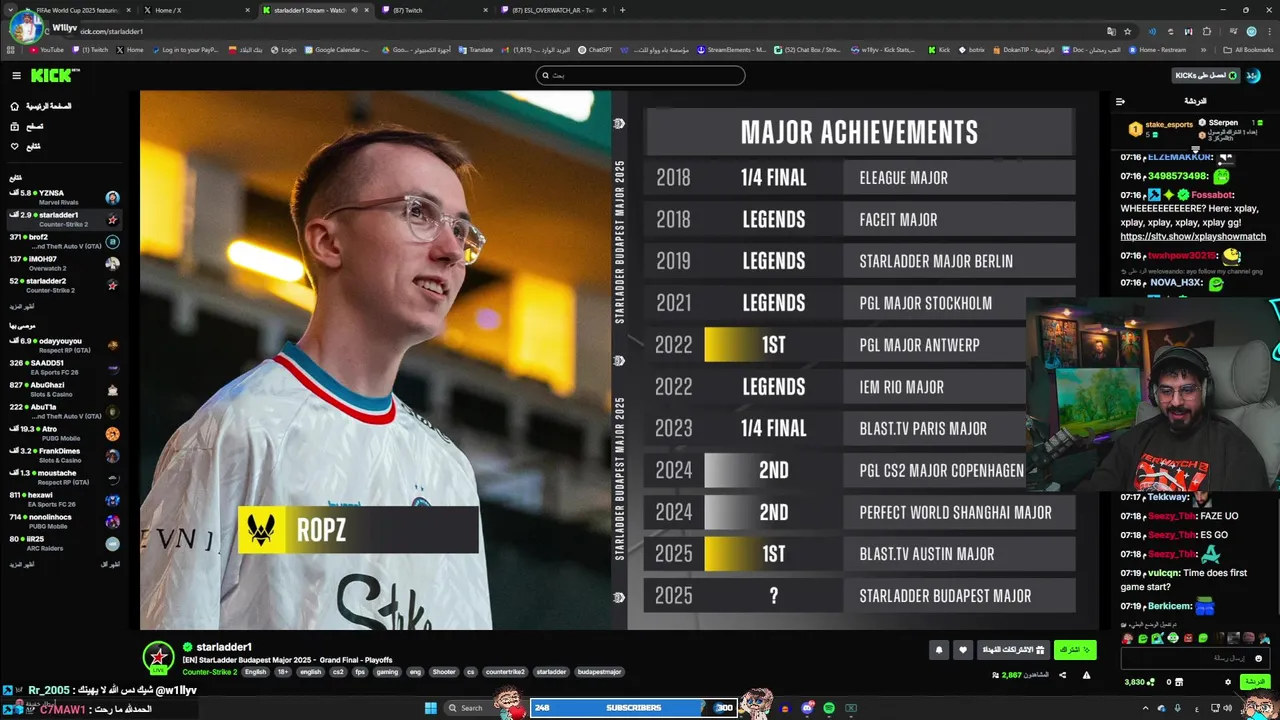Open nonolinhocs PUBG Mobile channel
1280x720 pixels.
pos(64,521)
